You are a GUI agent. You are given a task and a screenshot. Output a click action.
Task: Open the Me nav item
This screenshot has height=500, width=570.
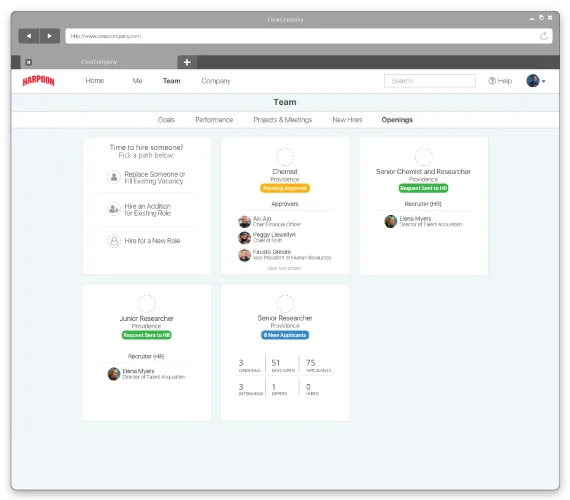click(x=137, y=81)
